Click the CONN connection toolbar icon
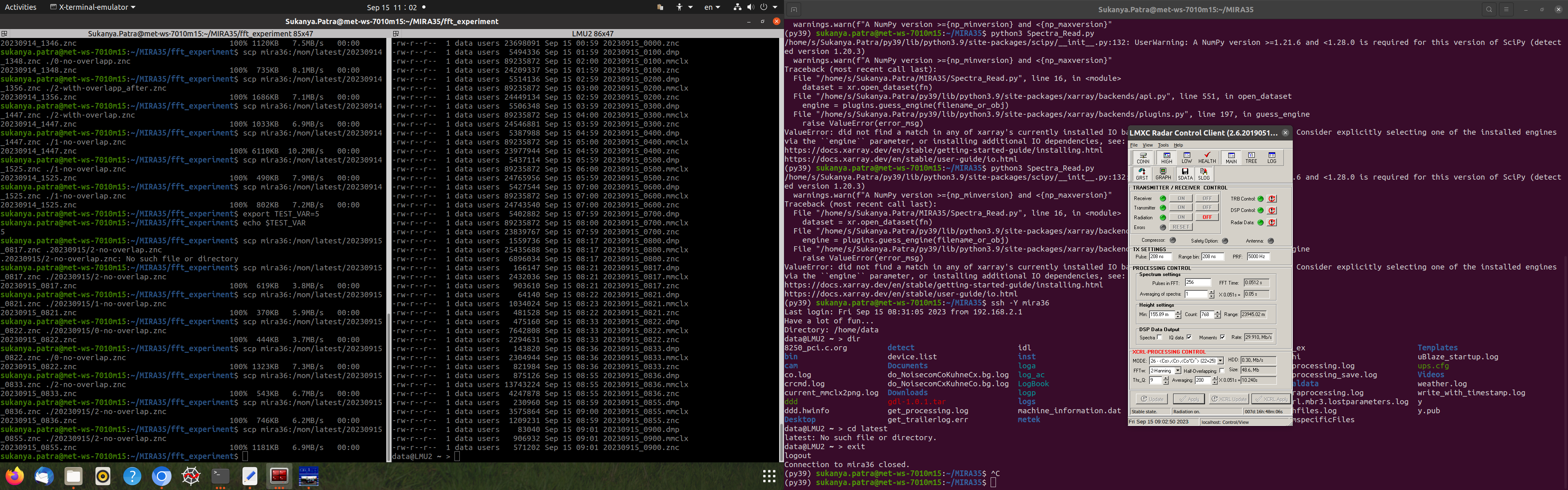Screen dimensions: 1568x490 point(1143,158)
